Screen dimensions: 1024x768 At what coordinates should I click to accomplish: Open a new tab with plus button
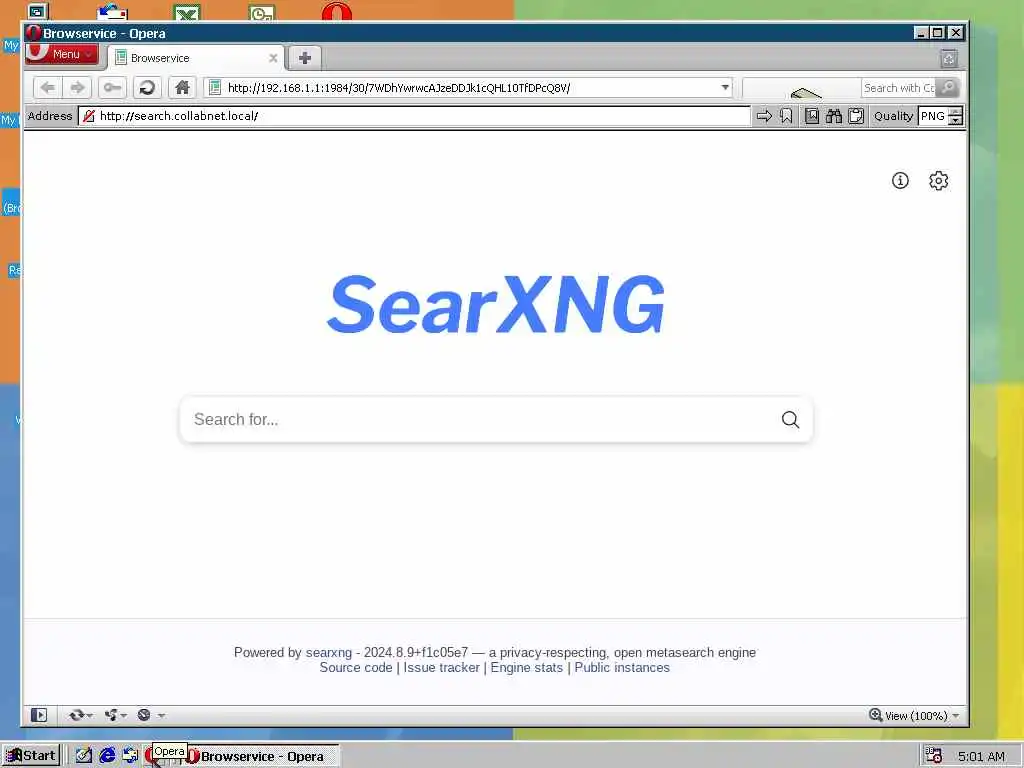[304, 58]
